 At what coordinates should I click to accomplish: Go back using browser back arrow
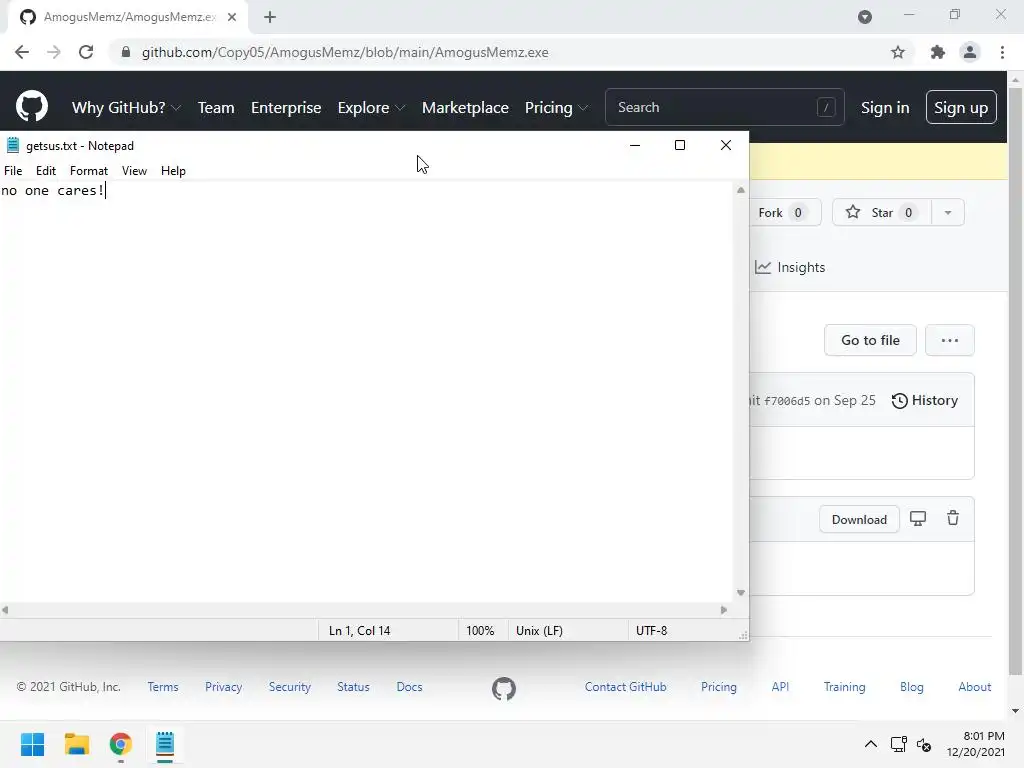[x=22, y=52]
